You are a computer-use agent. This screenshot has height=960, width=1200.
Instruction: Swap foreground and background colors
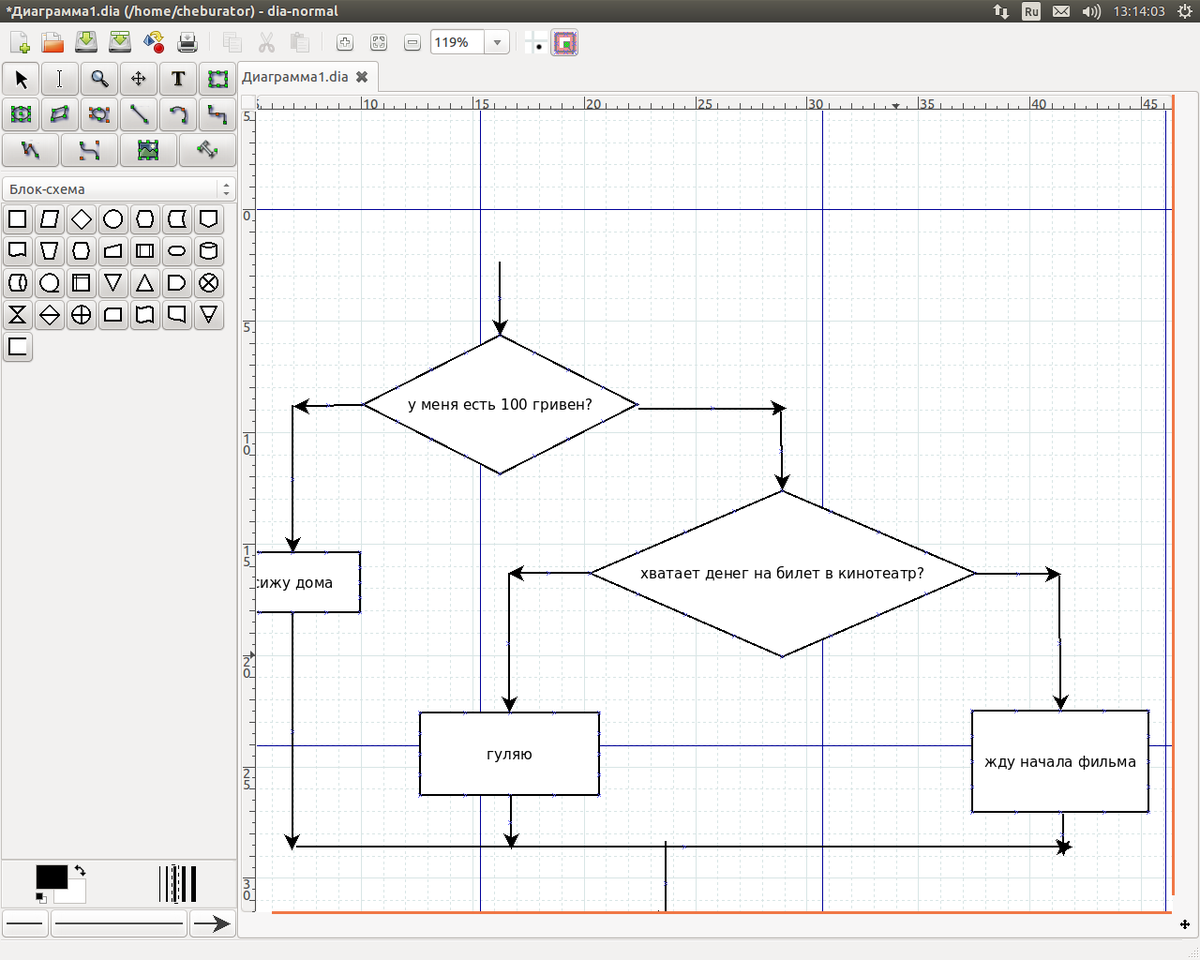click(80, 871)
